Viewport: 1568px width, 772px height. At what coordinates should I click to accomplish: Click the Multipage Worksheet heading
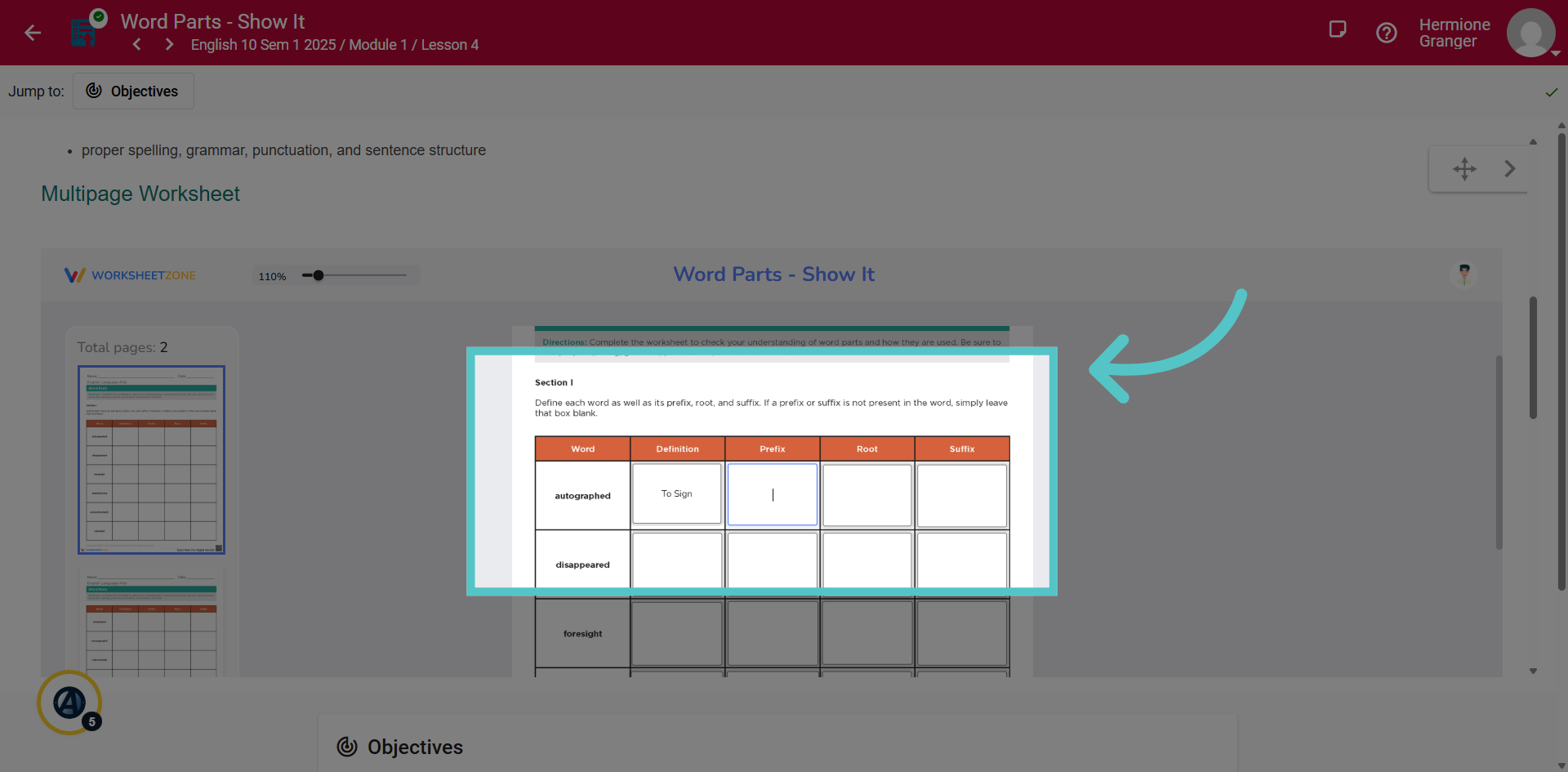(140, 194)
